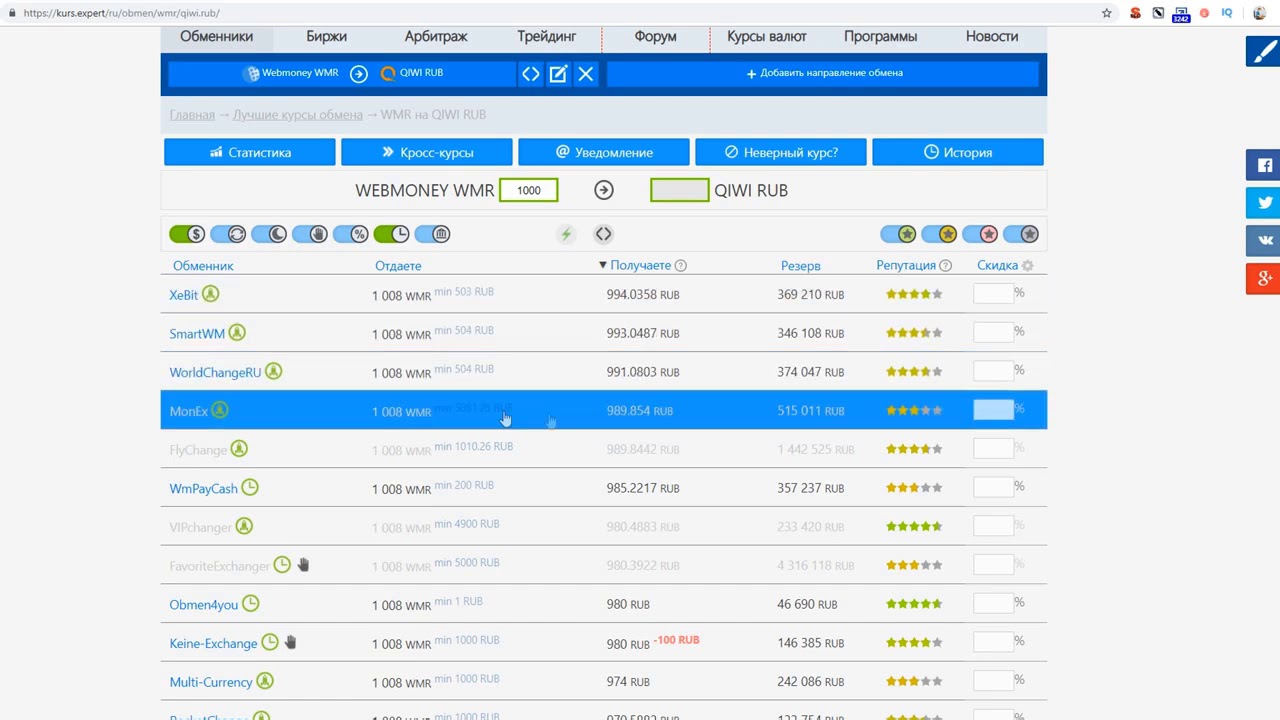Image resolution: width=1280 pixels, height=720 pixels.
Task: Toggle the refresh-arrows filter switch
Action: coord(228,234)
